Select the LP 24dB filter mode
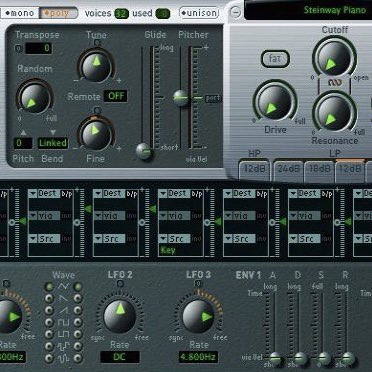The height and width of the screenshot is (372, 372). (288, 169)
